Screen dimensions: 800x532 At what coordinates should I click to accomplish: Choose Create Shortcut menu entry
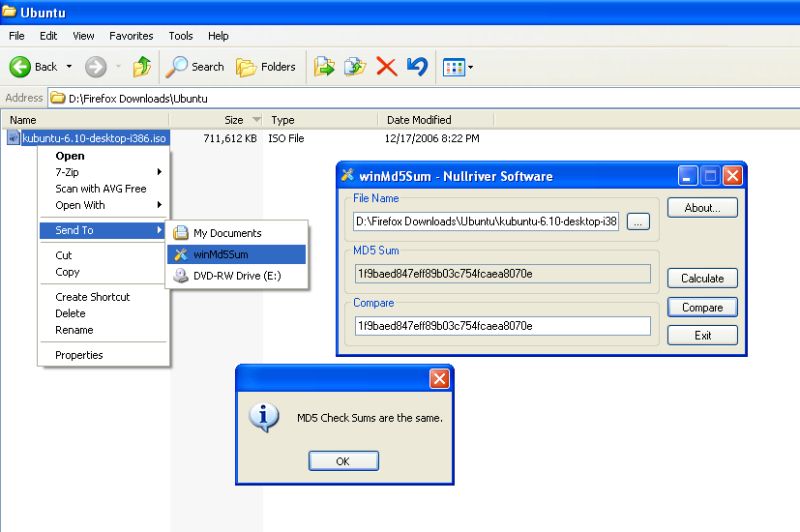coord(104,297)
